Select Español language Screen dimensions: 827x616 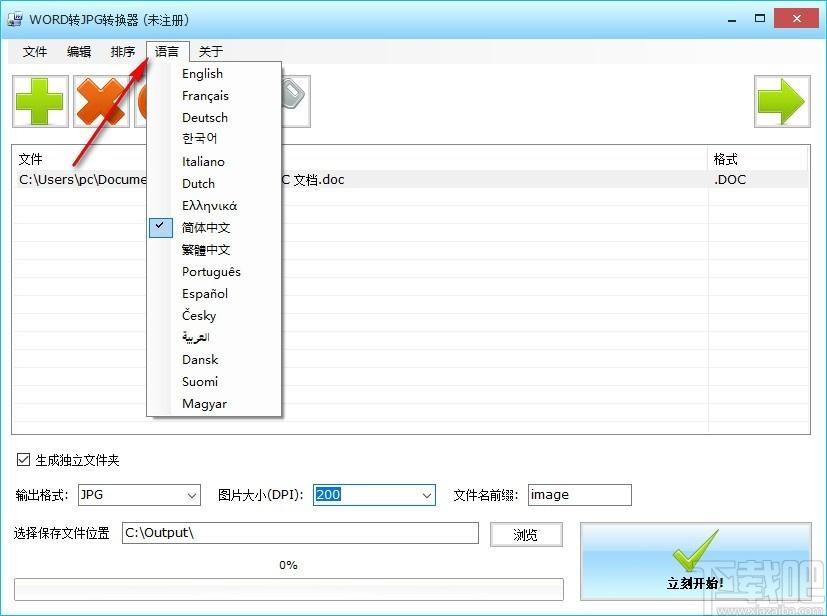pyautogui.click(x=214, y=294)
